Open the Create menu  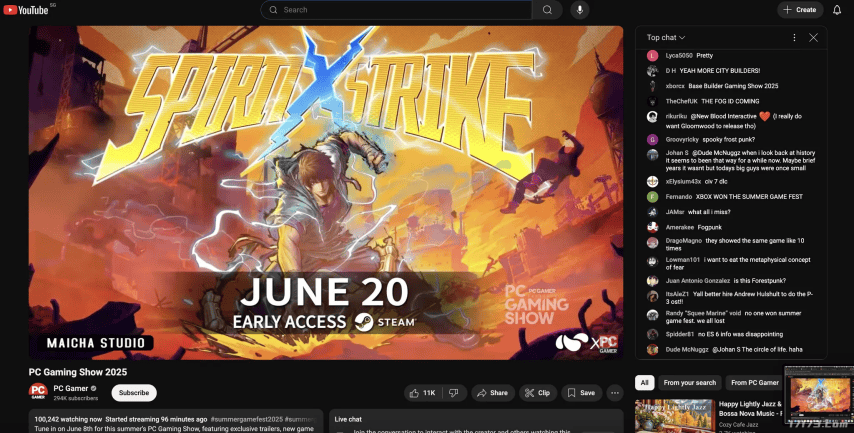tap(800, 10)
